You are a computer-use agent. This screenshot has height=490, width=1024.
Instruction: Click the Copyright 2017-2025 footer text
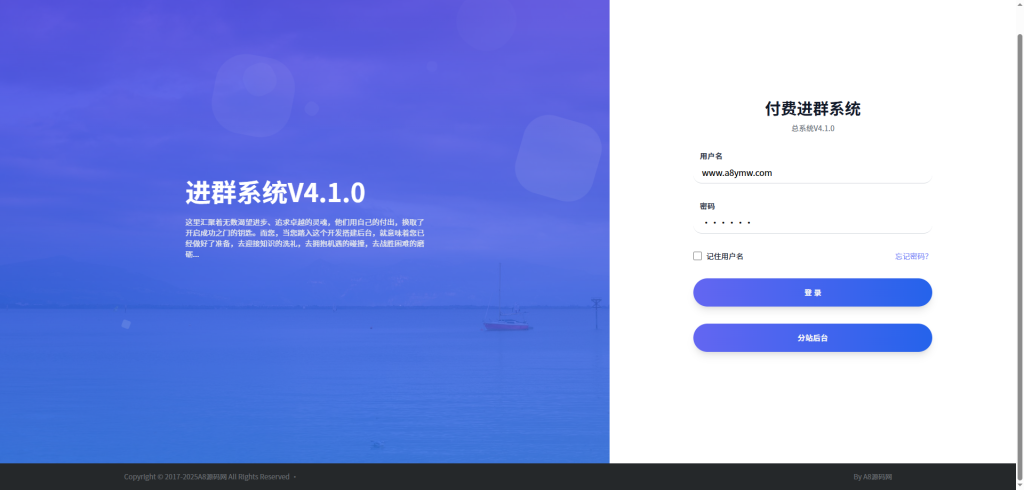[x=210, y=477]
